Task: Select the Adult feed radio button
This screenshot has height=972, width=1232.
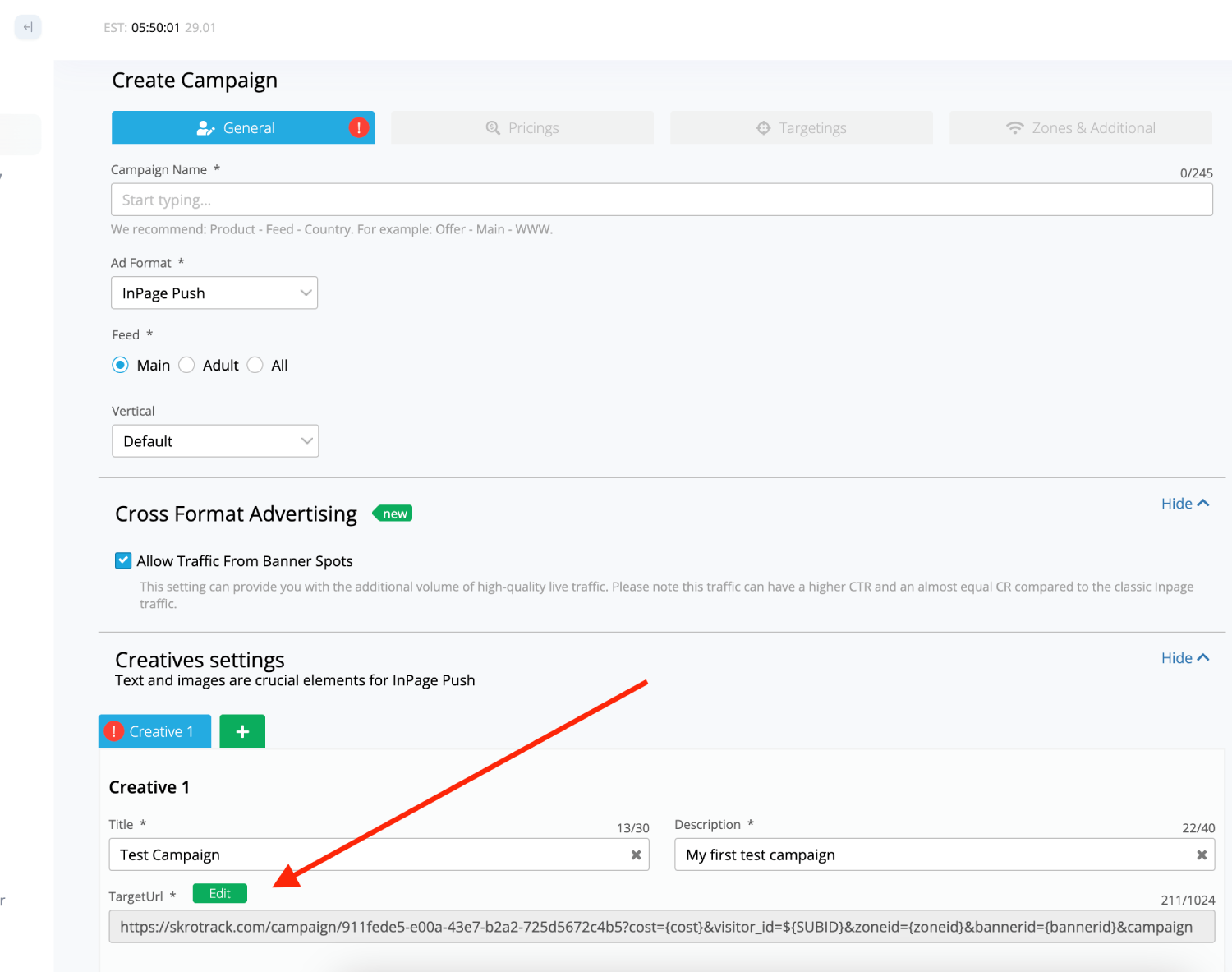Action: point(187,365)
